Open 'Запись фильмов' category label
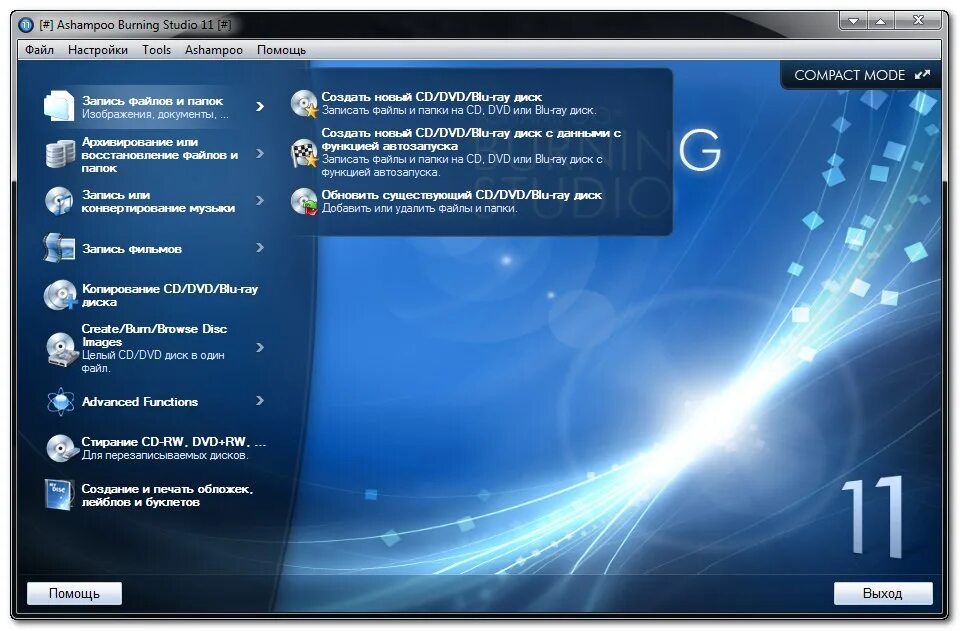The width and height of the screenshot is (960, 631). 132,249
